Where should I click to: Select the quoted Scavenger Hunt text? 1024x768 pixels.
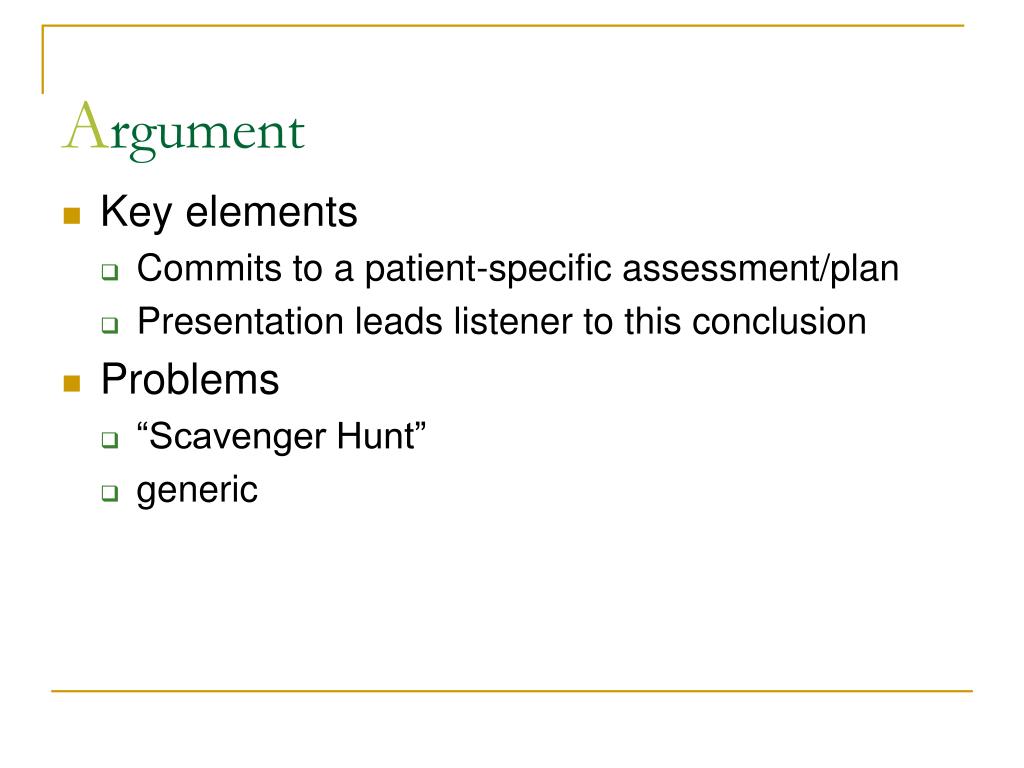[x=281, y=436]
